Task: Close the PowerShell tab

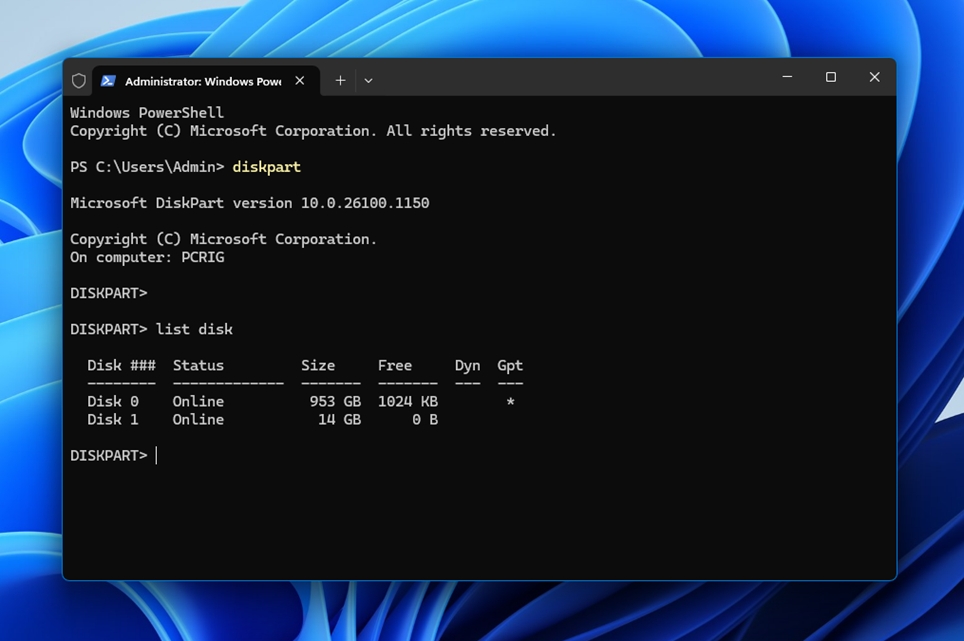Action: pos(299,81)
